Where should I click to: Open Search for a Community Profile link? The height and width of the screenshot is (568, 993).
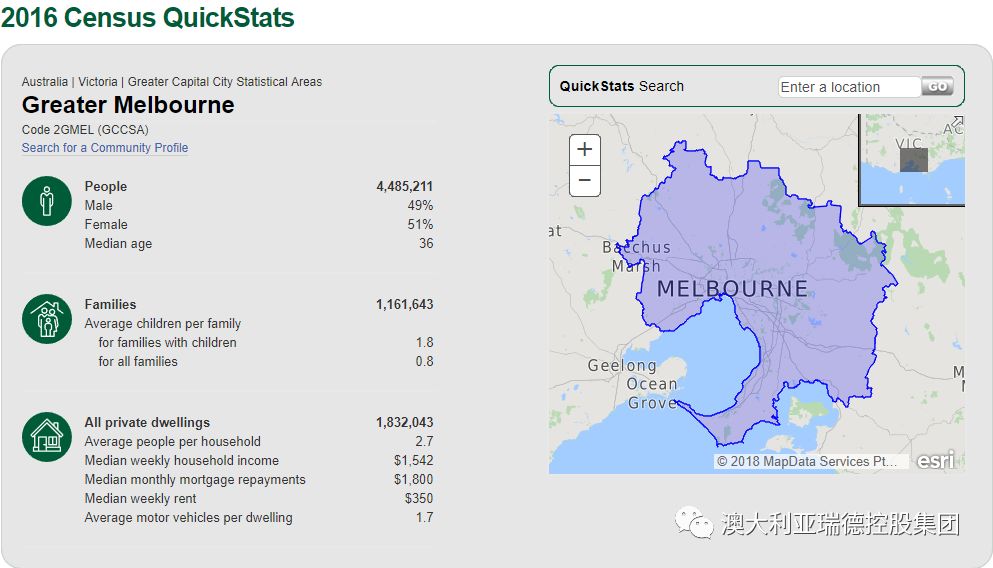tap(105, 148)
